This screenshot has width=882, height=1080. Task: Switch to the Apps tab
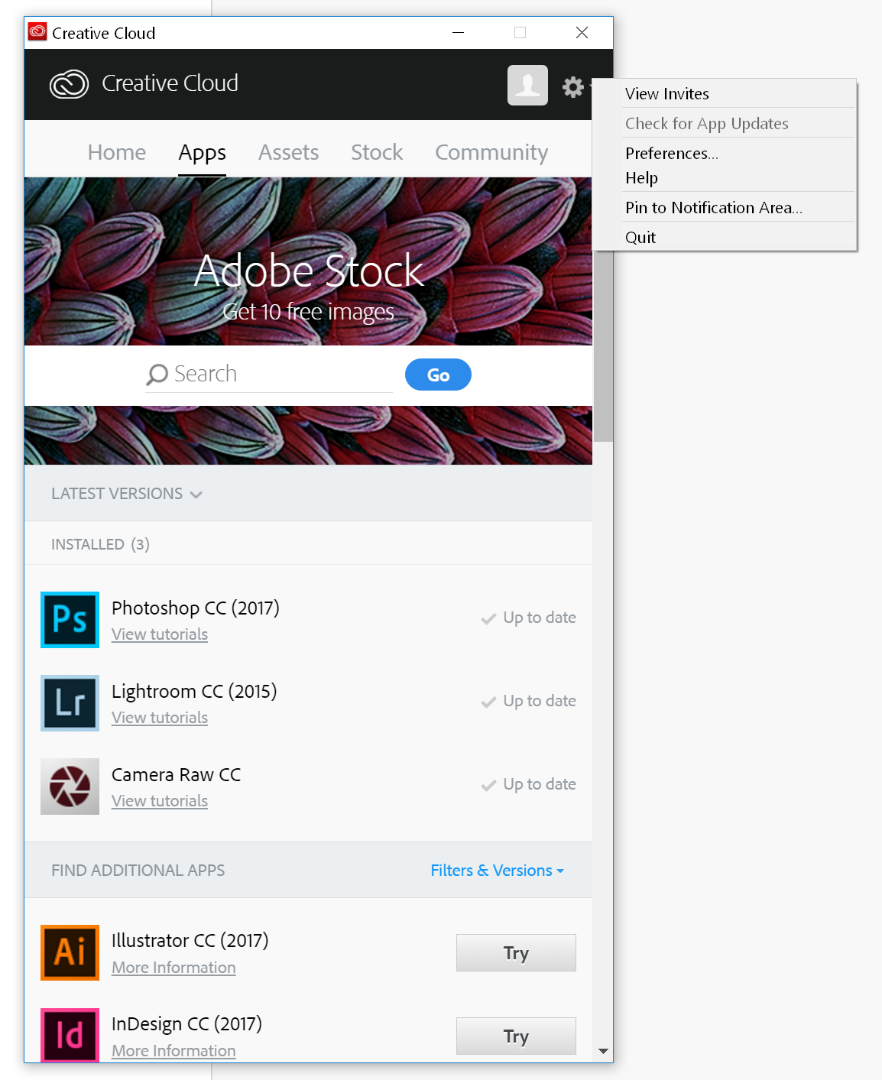202,152
